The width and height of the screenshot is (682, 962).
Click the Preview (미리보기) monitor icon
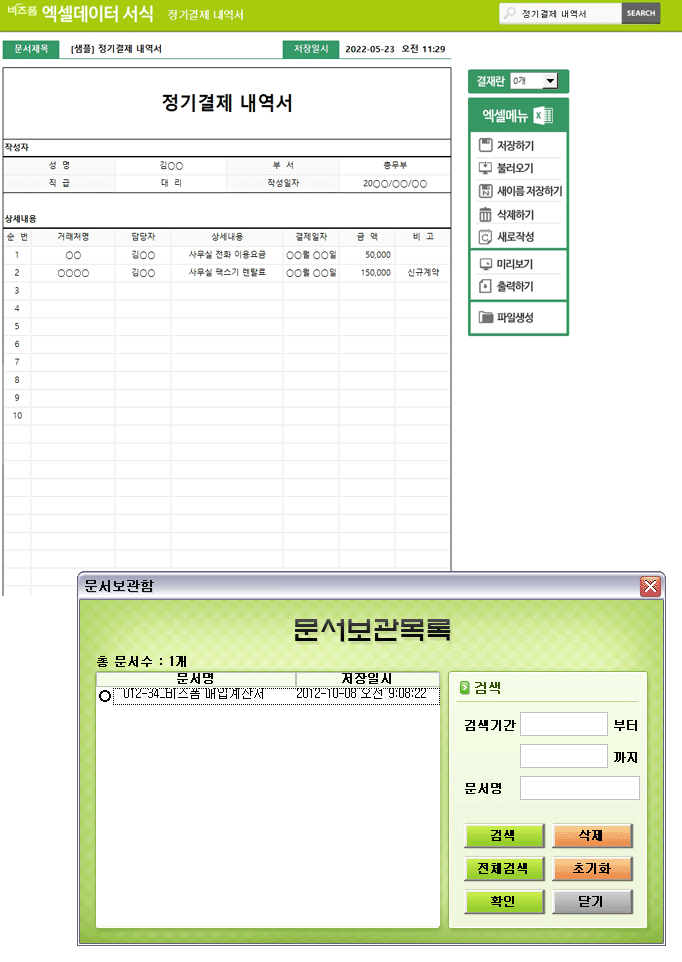485,264
